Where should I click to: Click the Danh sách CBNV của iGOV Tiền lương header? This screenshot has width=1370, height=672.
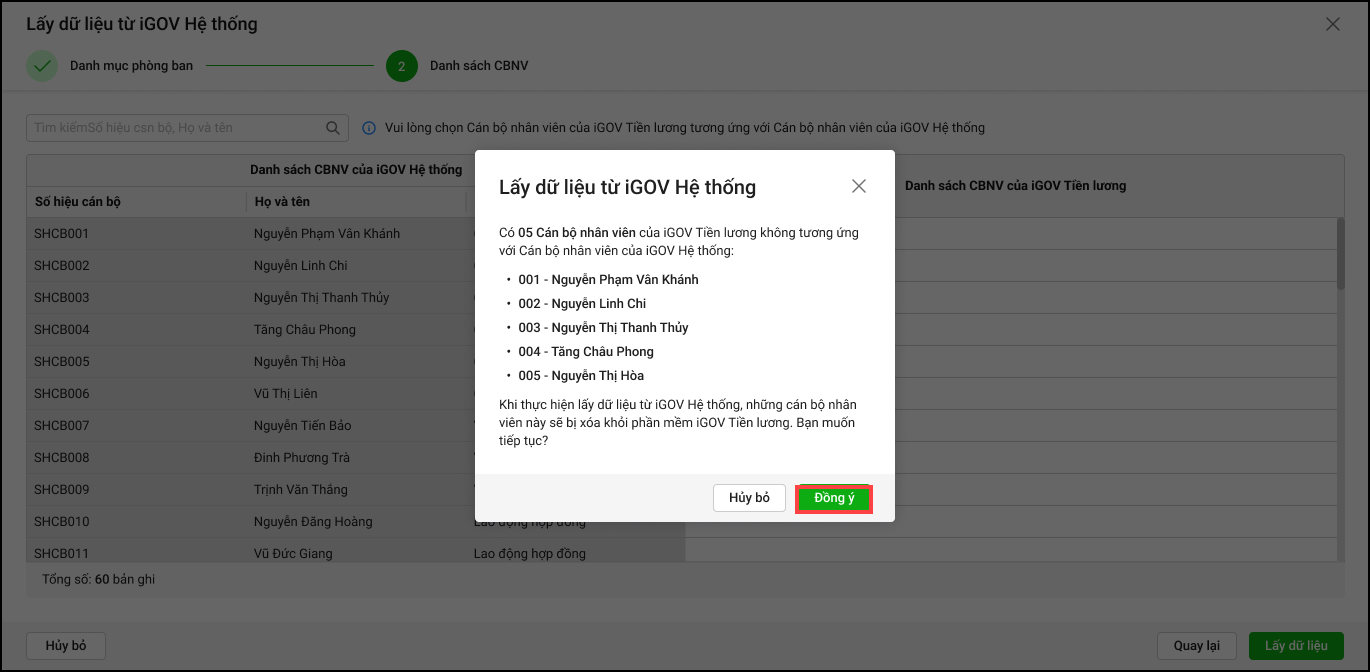(1015, 186)
